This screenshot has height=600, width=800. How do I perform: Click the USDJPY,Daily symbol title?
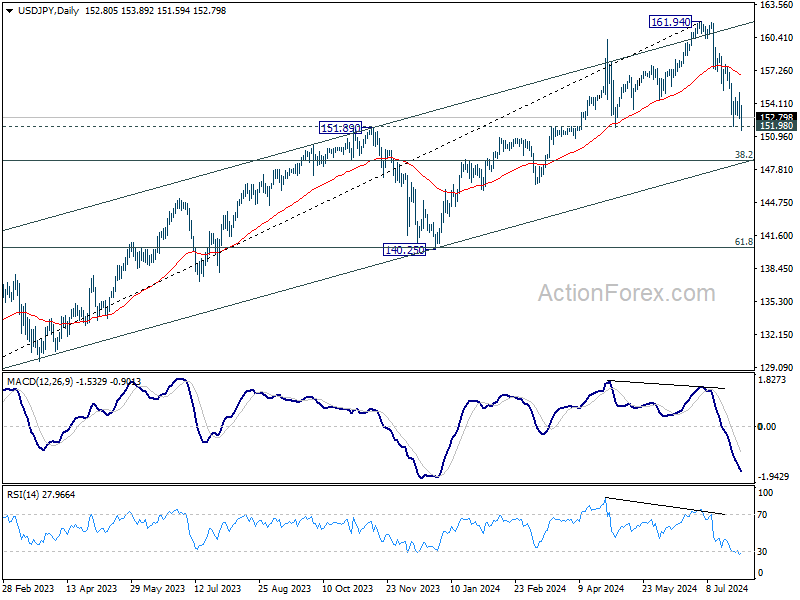48,11
